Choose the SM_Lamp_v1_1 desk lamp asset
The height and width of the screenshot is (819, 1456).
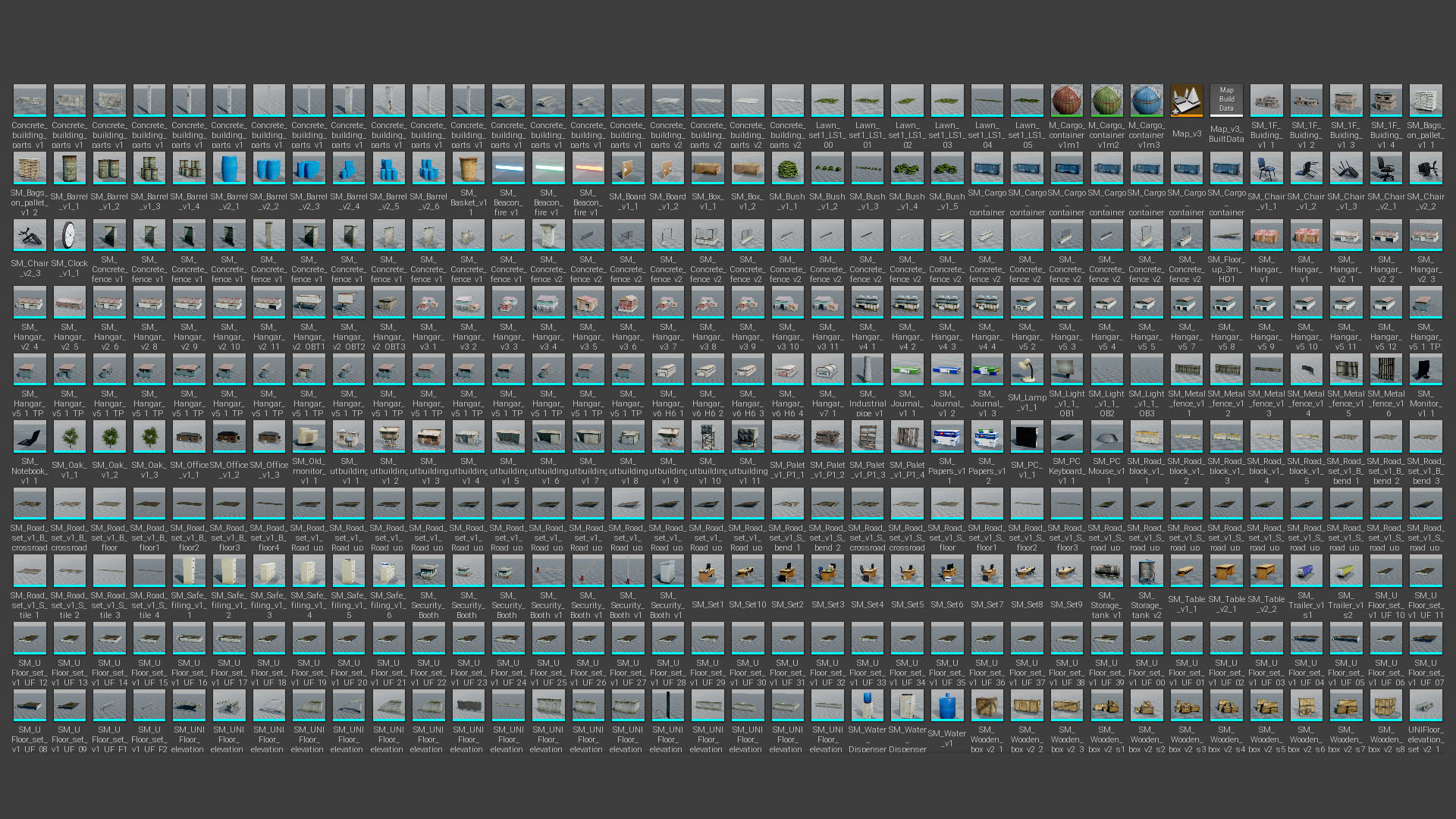pyautogui.click(x=1027, y=369)
